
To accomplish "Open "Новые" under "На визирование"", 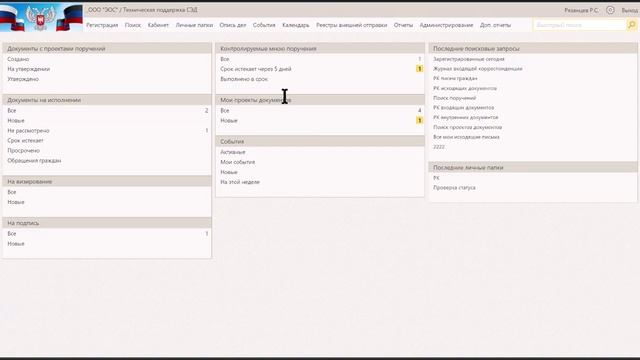I will click(16, 202).
